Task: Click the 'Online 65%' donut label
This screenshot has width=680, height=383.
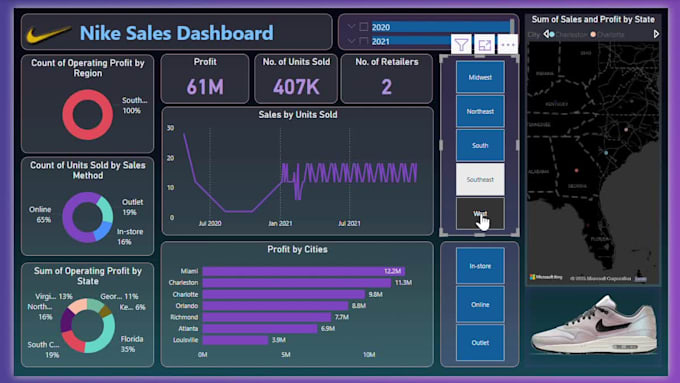Action: [40, 214]
